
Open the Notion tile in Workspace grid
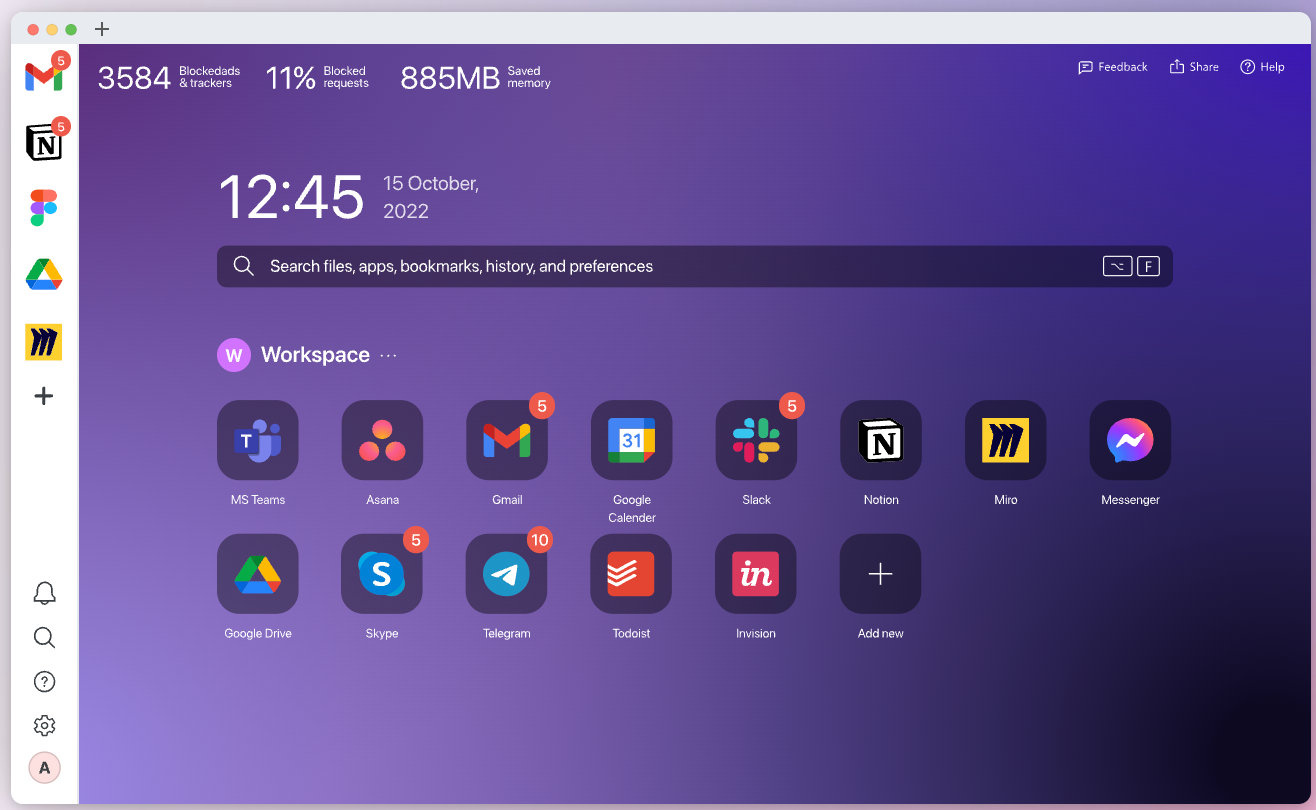(x=880, y=441)
